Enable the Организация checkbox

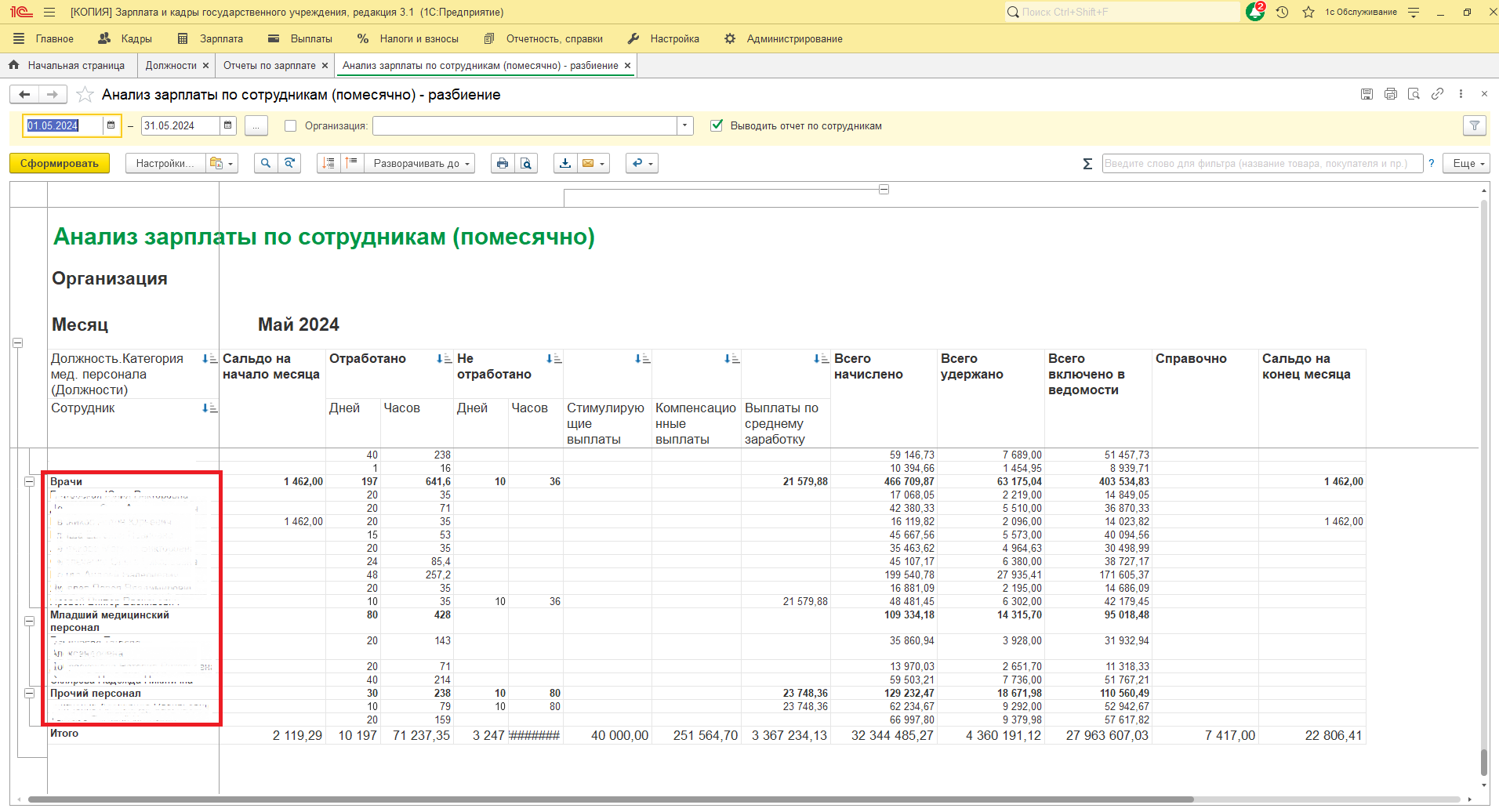(x=290, y=125)
